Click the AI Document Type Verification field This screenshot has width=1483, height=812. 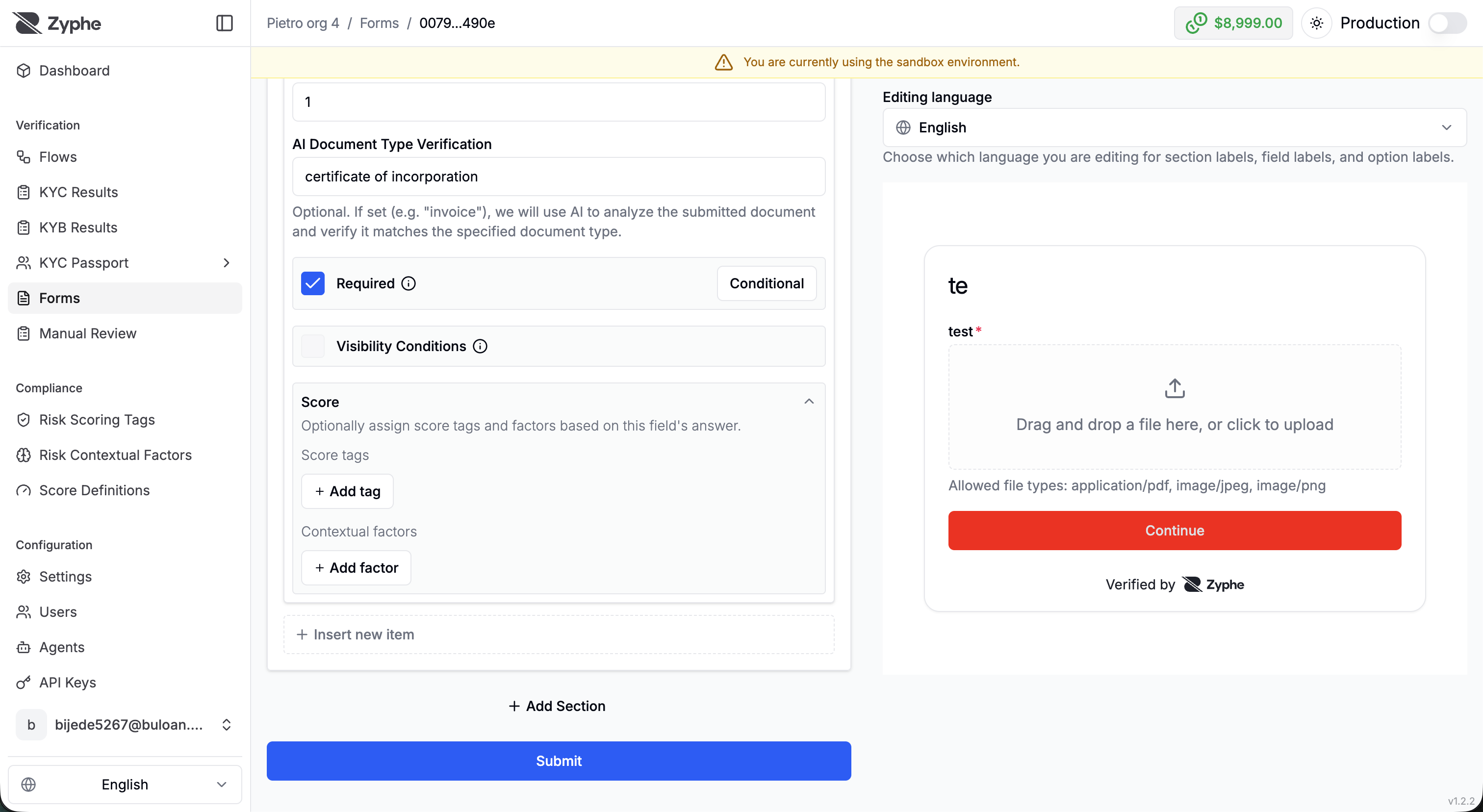(559, 176)
